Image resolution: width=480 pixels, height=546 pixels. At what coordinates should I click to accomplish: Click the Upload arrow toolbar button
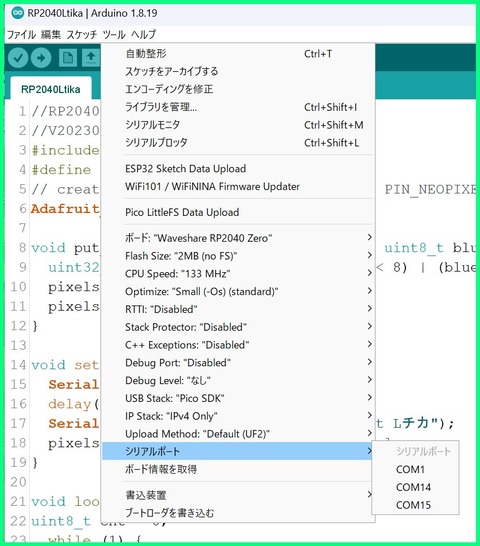[x=41, y=58]
